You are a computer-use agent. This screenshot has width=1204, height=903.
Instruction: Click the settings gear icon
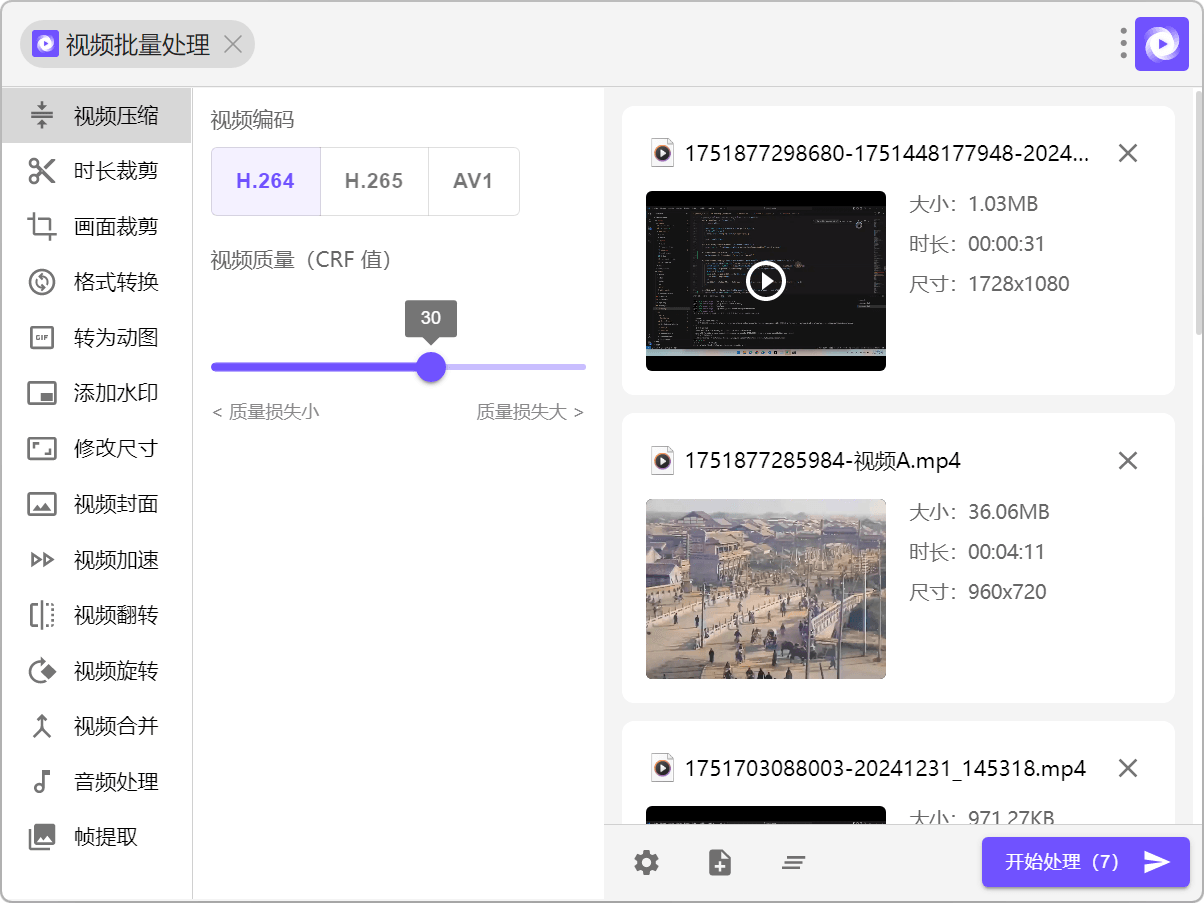click(x=647, y=862)
